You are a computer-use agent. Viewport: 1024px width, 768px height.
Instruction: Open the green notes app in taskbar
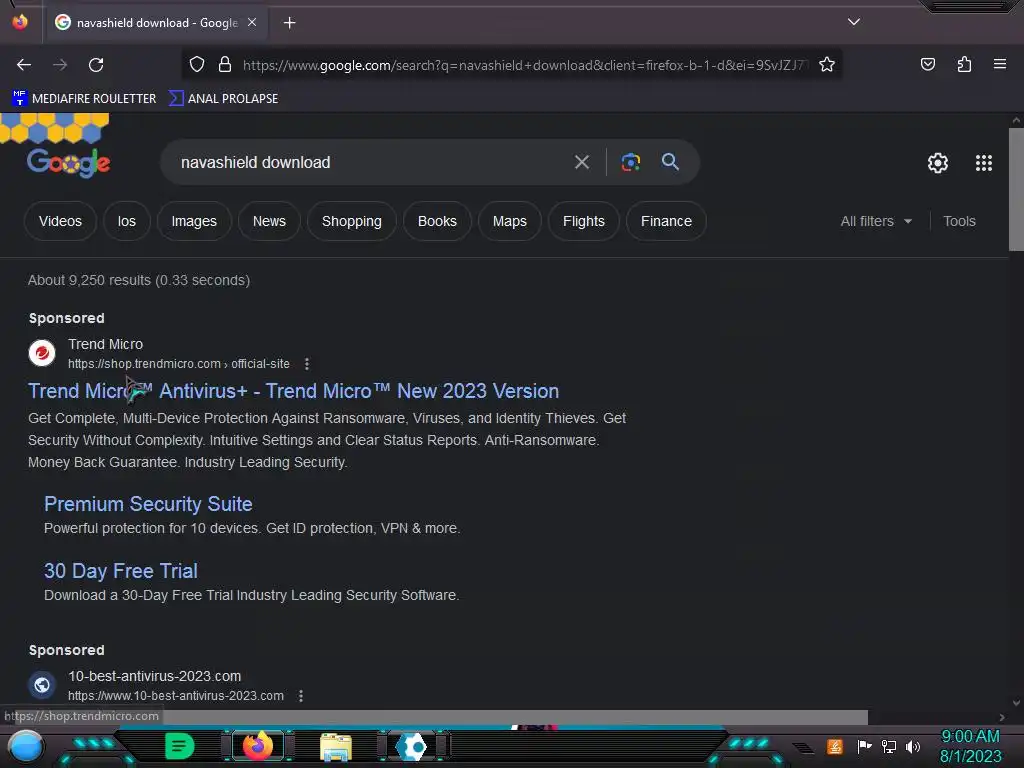click(x=180, y=746)
